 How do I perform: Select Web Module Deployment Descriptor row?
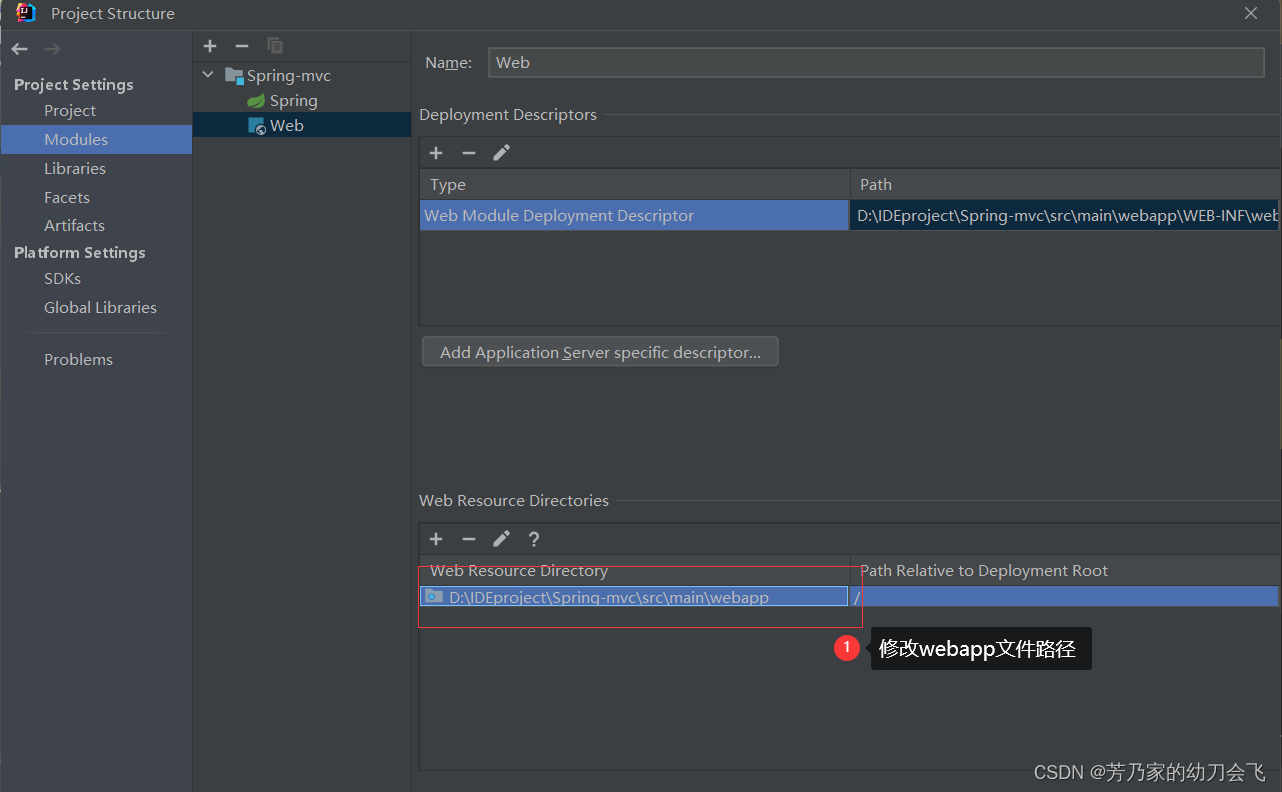pyautogui.click(x=634, y=215)
